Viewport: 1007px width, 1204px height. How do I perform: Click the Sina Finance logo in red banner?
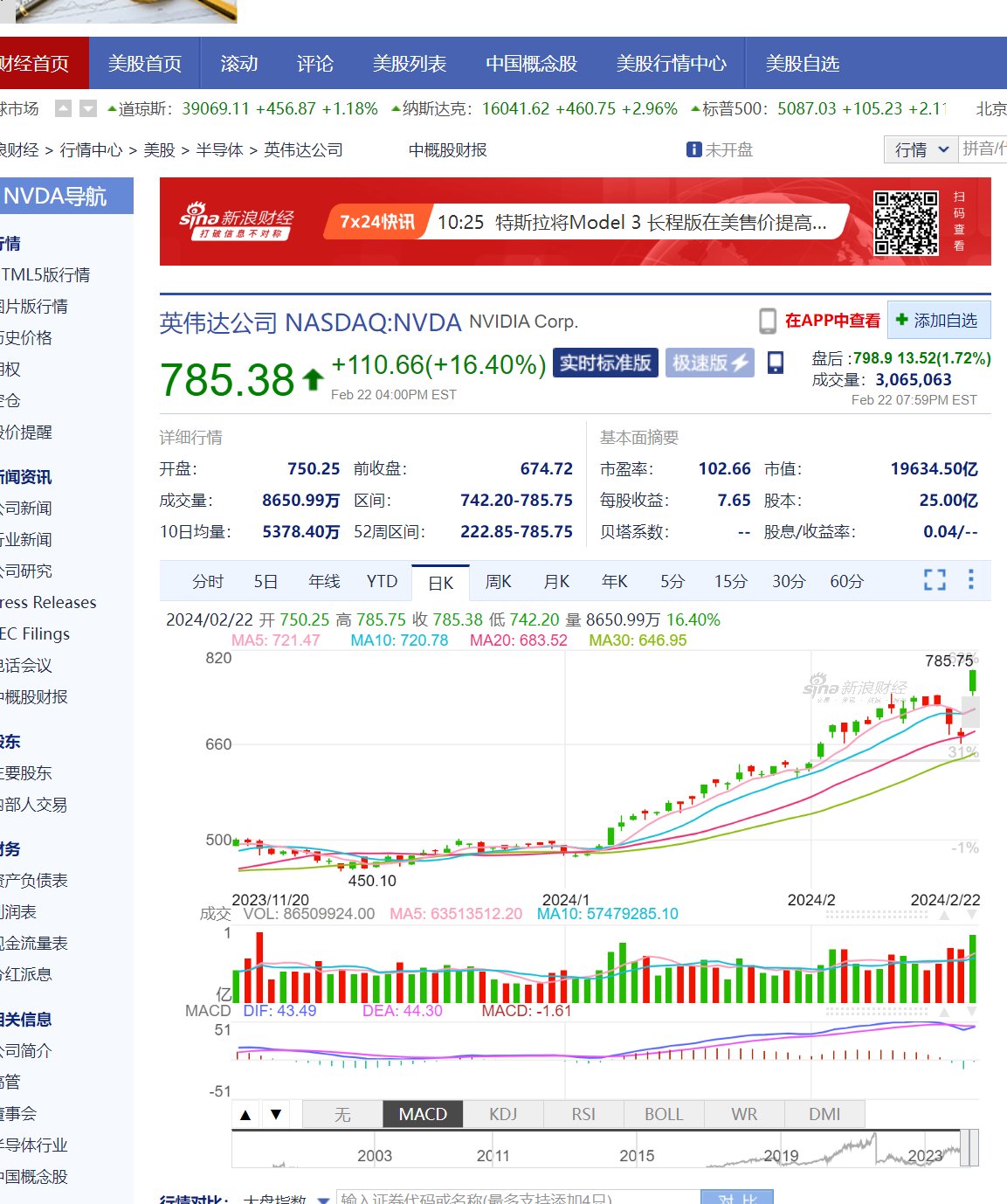pyautogui.click(x=236, y=221)
